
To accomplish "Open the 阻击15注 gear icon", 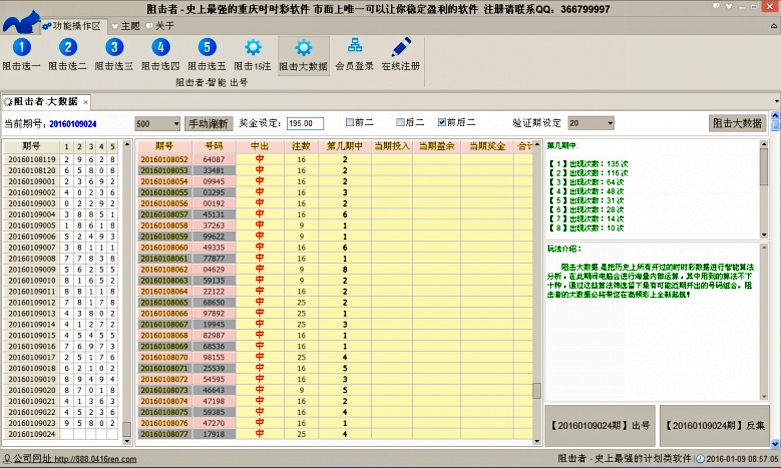I will pos(253,48).
